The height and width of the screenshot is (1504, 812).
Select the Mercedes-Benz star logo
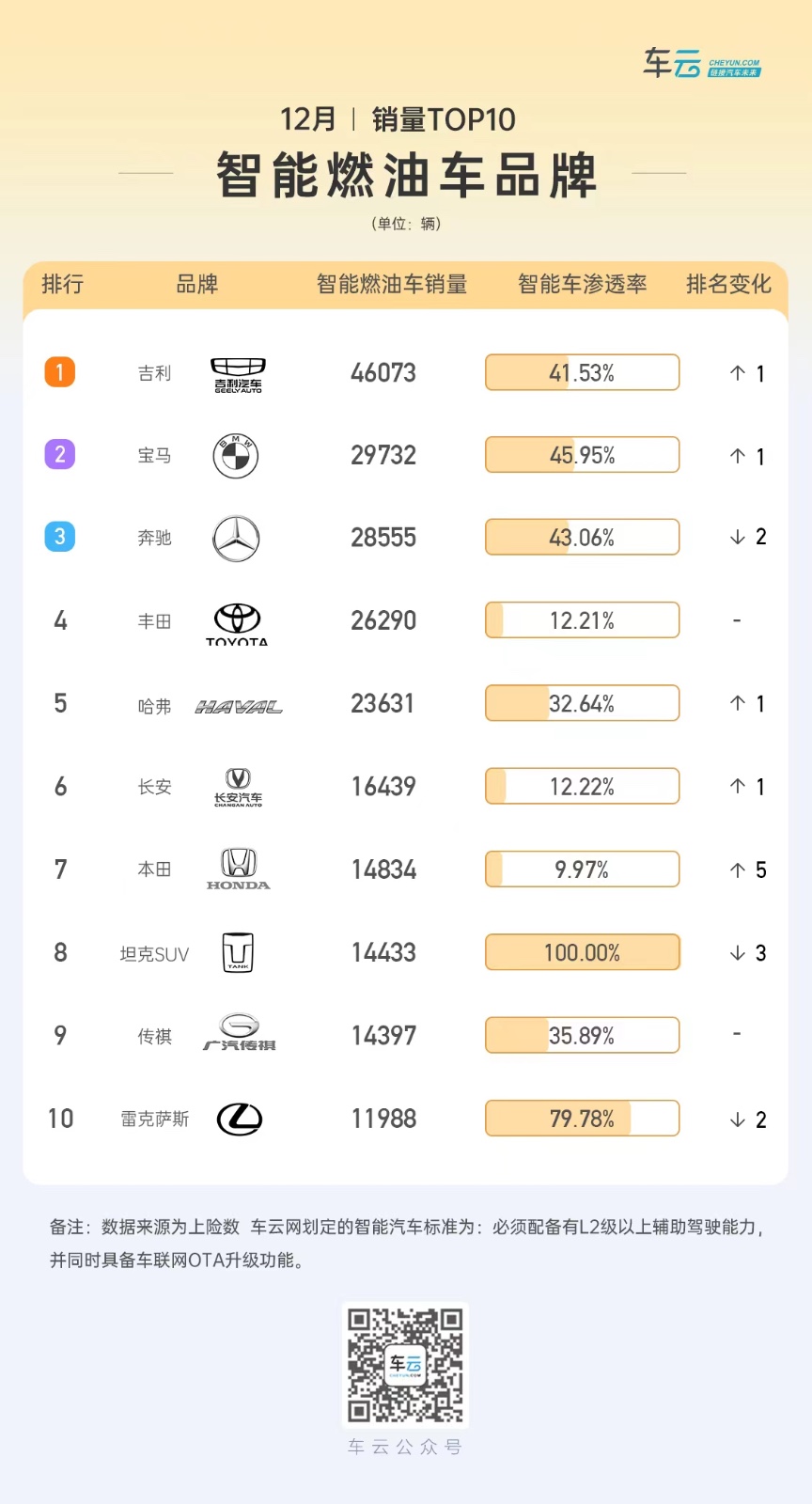click(236, 539)
